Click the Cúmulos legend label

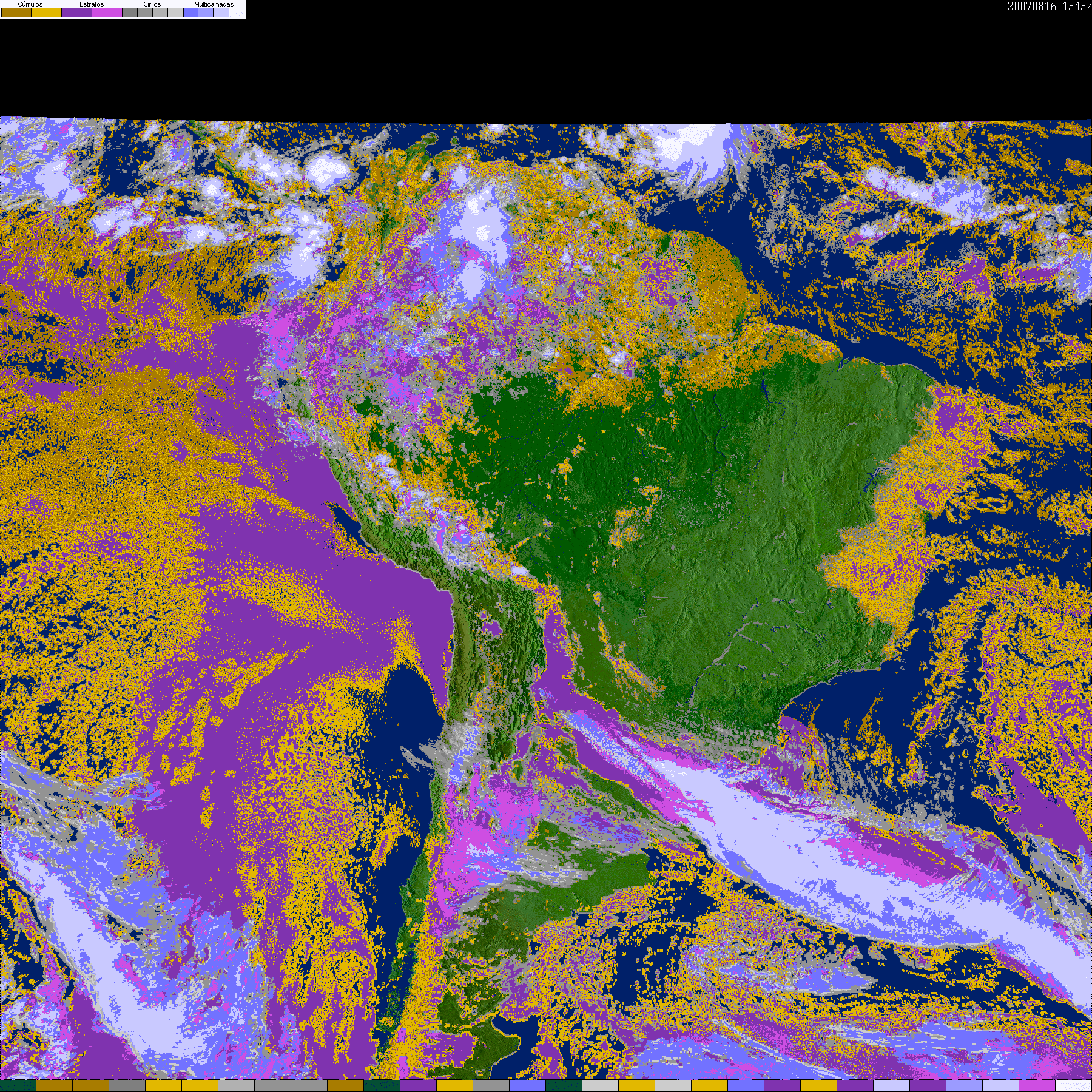(30, 4)
